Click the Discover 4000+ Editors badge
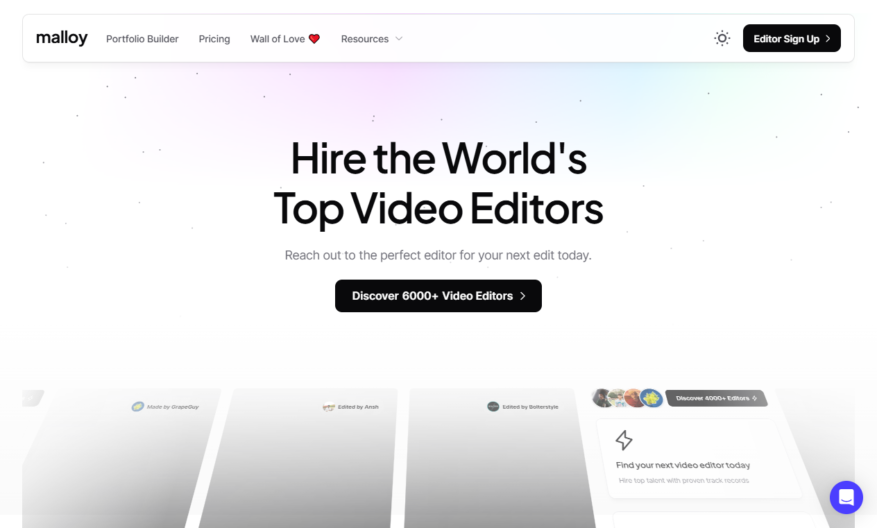The width and height of the screenshot is (877, 528). (x=716, y=398)
